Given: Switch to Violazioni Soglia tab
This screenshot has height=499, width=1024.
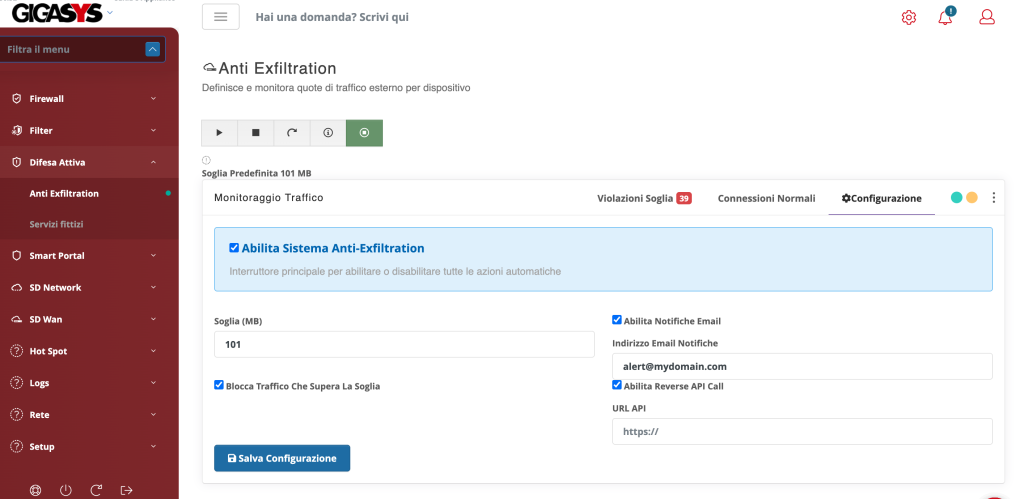Looking at the screenshot, I should tap(644, 198).
